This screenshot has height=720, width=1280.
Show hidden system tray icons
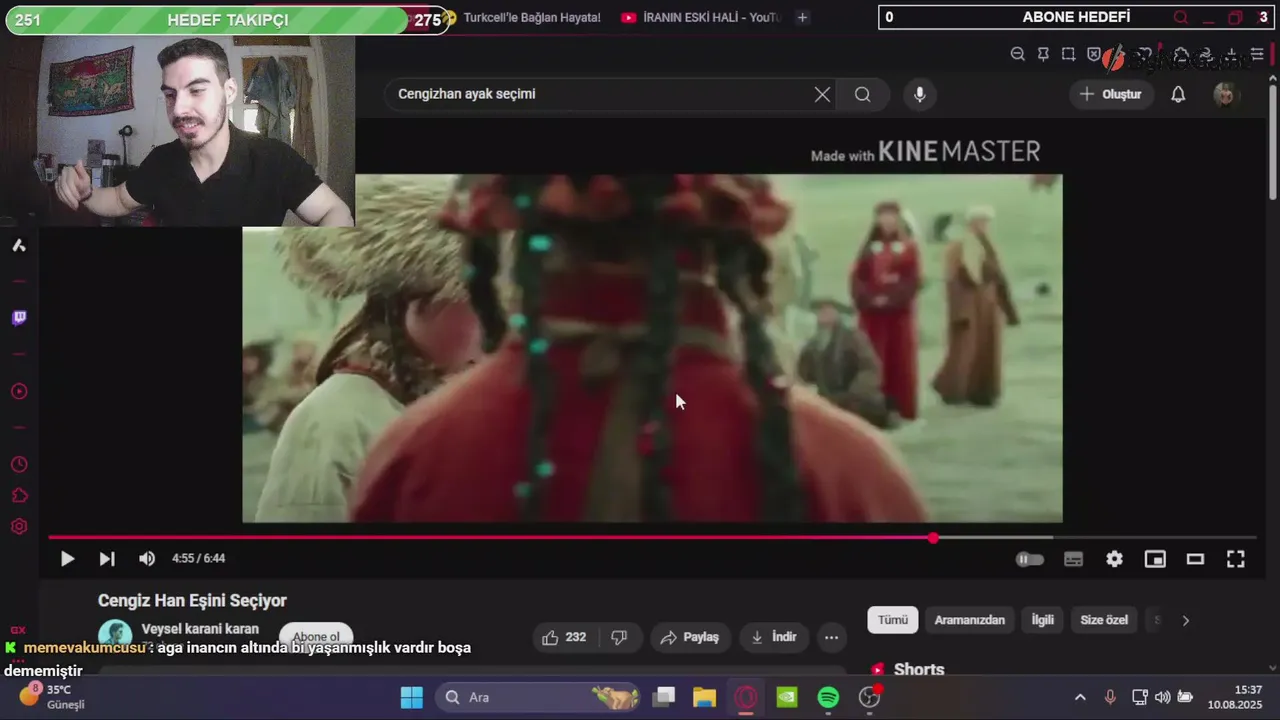pos(1080,697)
